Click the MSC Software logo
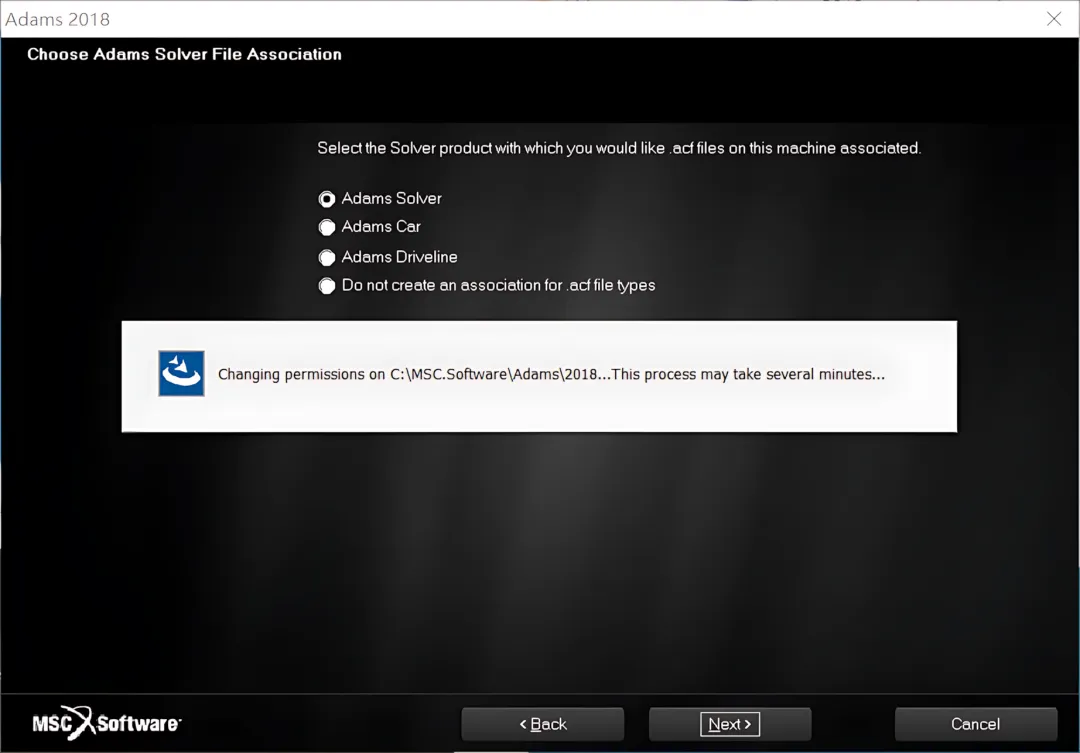 [x=107, y=723]
